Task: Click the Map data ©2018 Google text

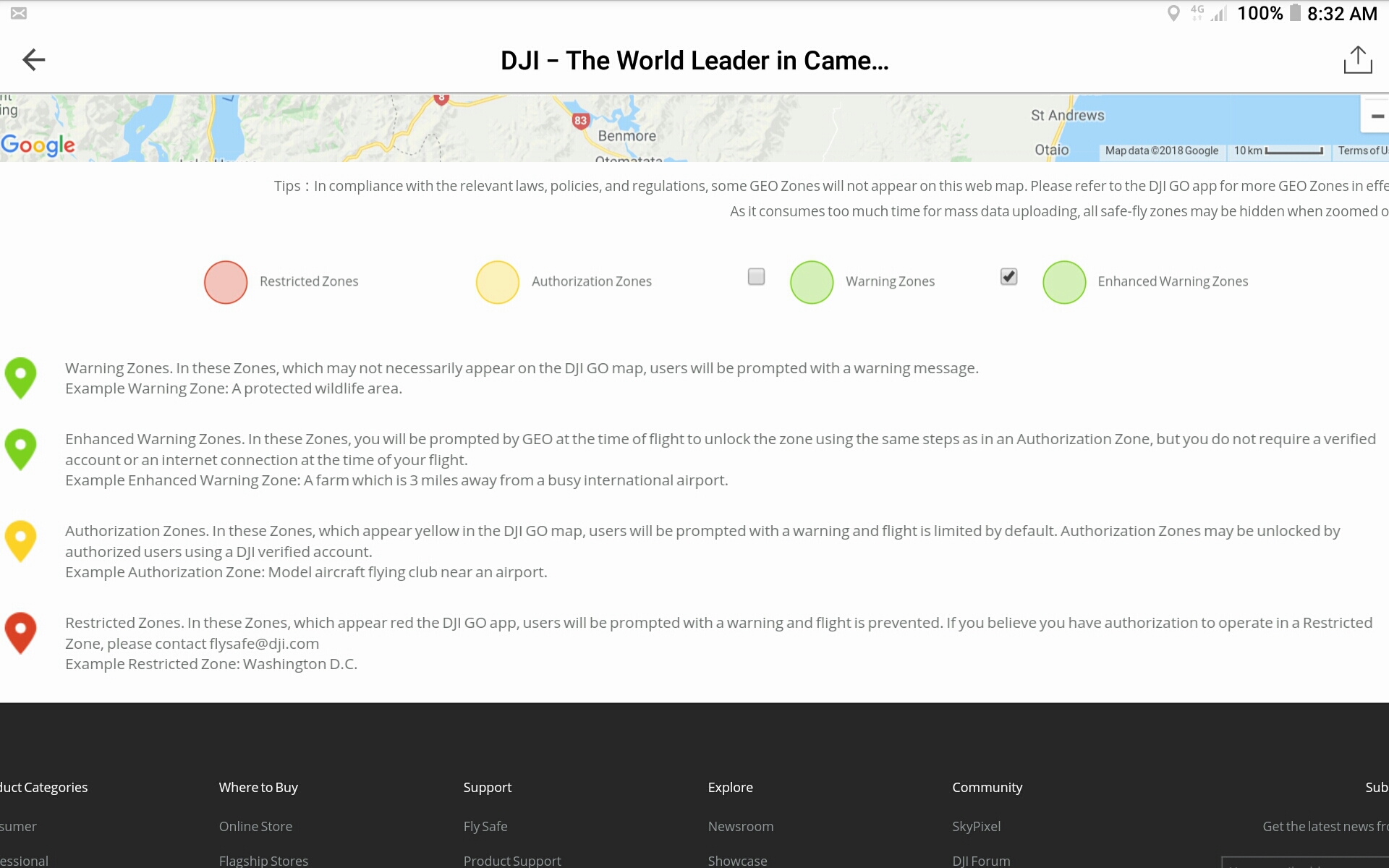Action: click(x=1162, y=150)
